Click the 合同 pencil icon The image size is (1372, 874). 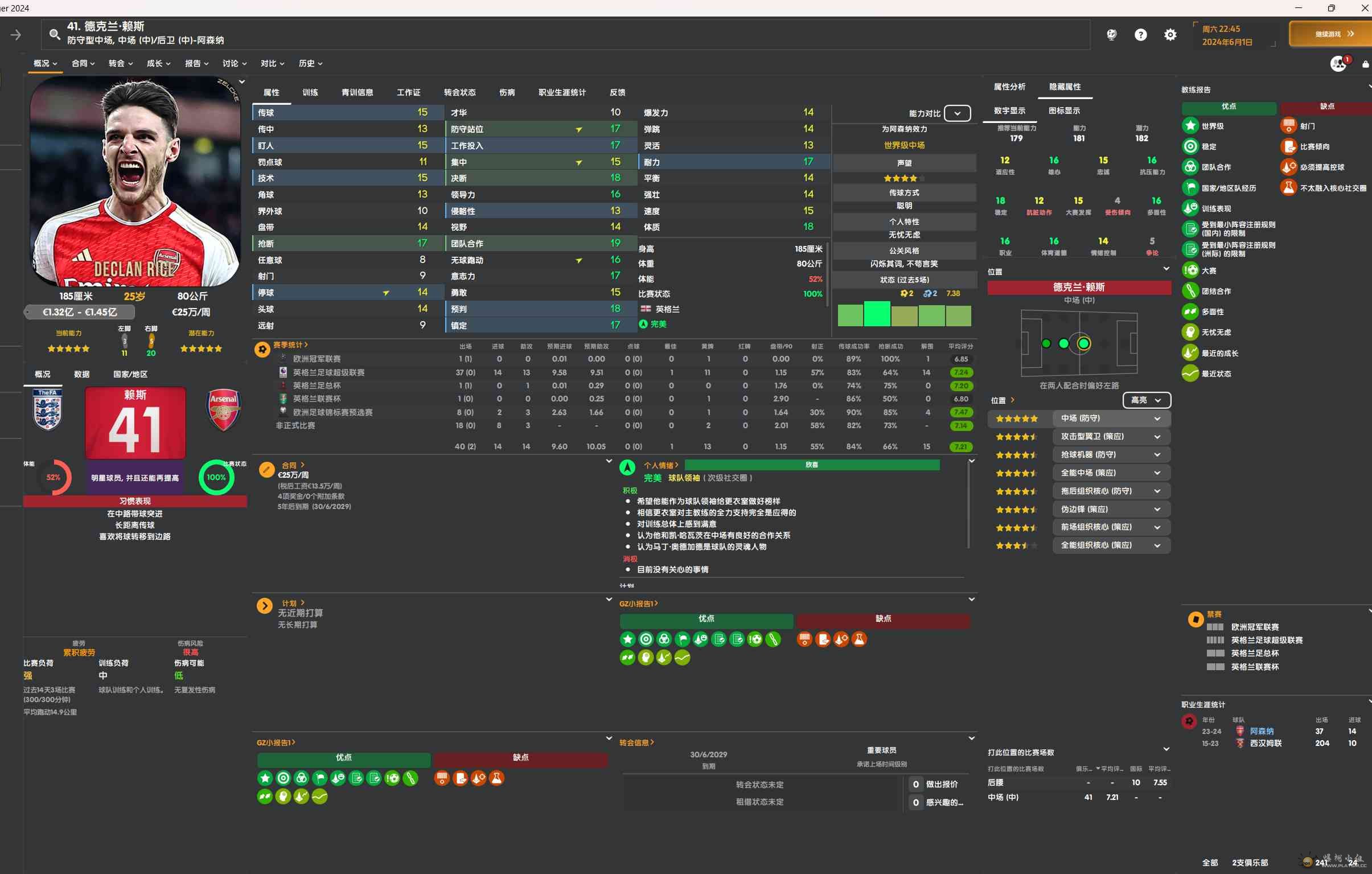[266, 470]
